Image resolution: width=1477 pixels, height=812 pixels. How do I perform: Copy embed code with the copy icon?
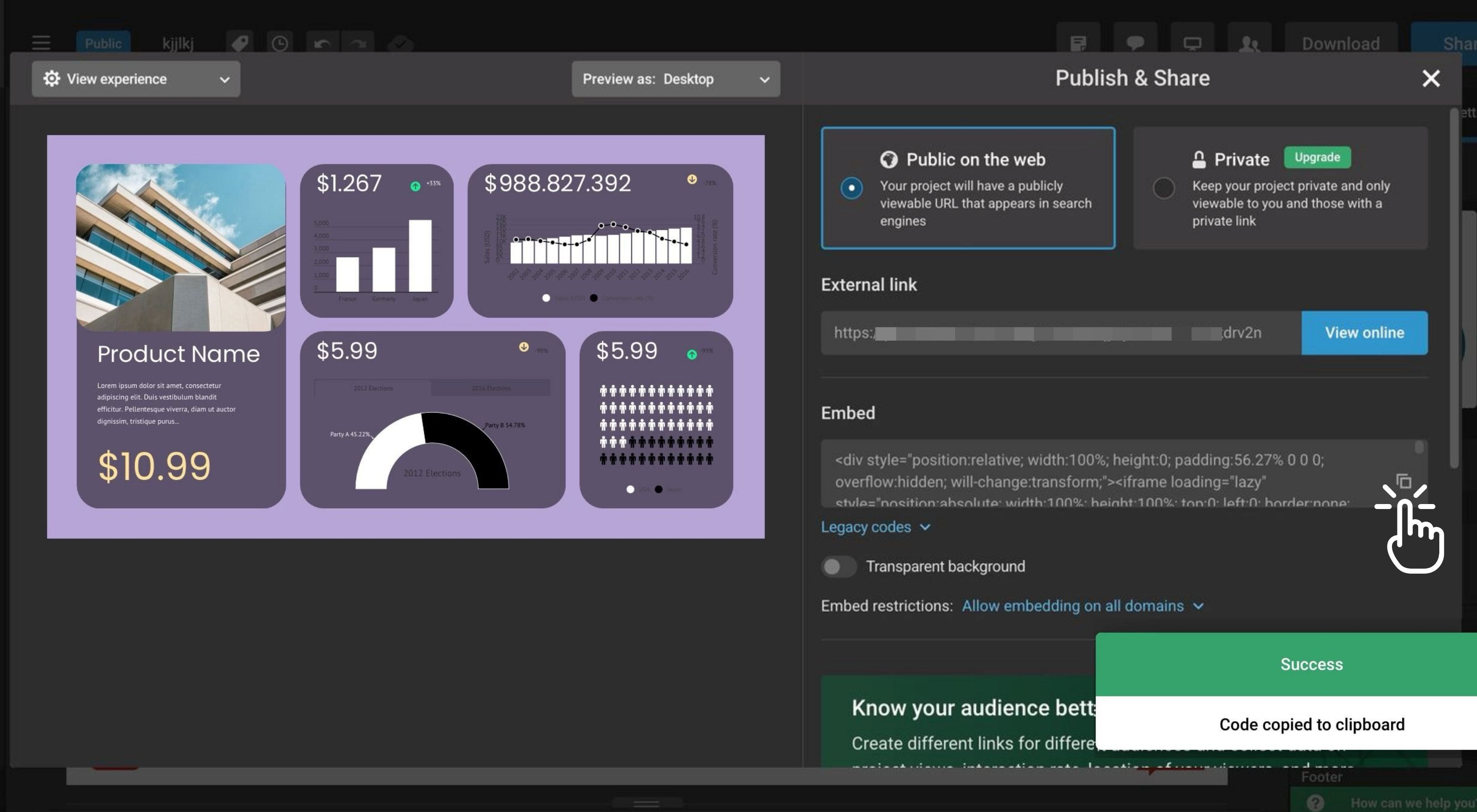1403,481
